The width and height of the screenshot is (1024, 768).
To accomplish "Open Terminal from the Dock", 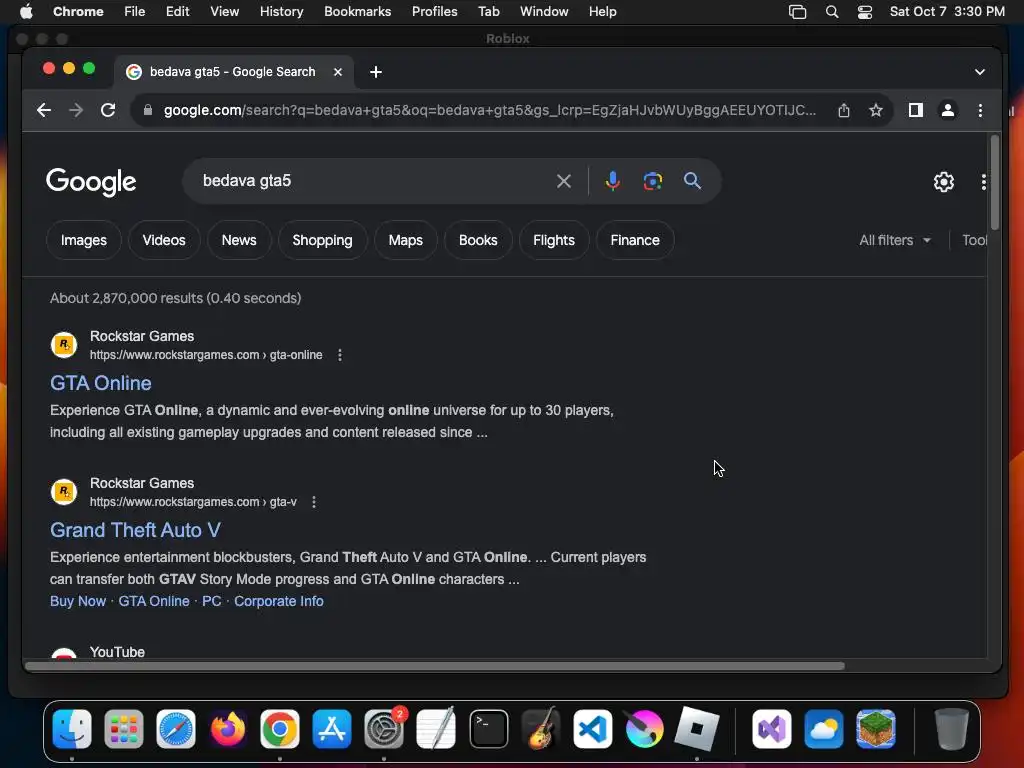I will click(x=488, y=729).
